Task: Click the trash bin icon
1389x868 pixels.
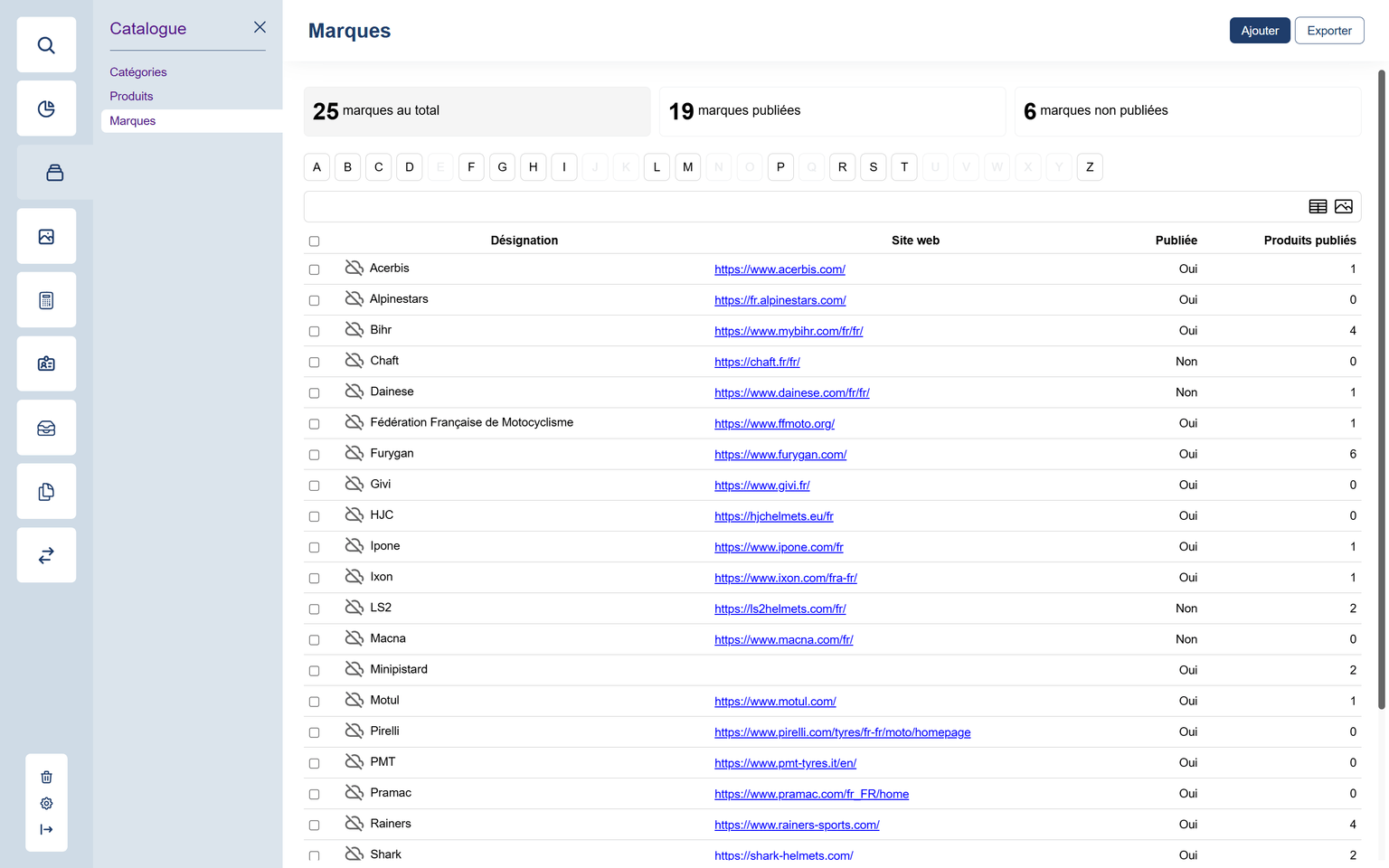Action: tap(46, 777)
